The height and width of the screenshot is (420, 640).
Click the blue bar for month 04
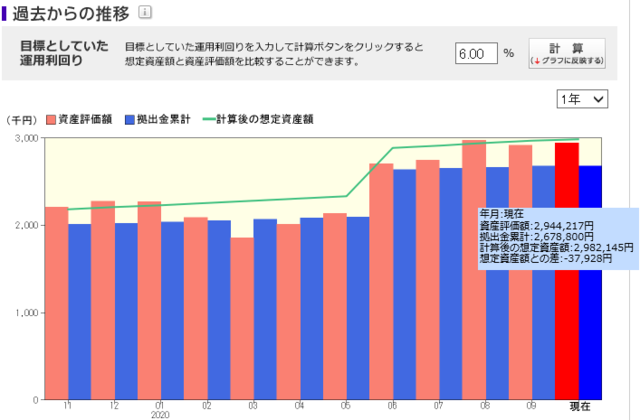312,309
